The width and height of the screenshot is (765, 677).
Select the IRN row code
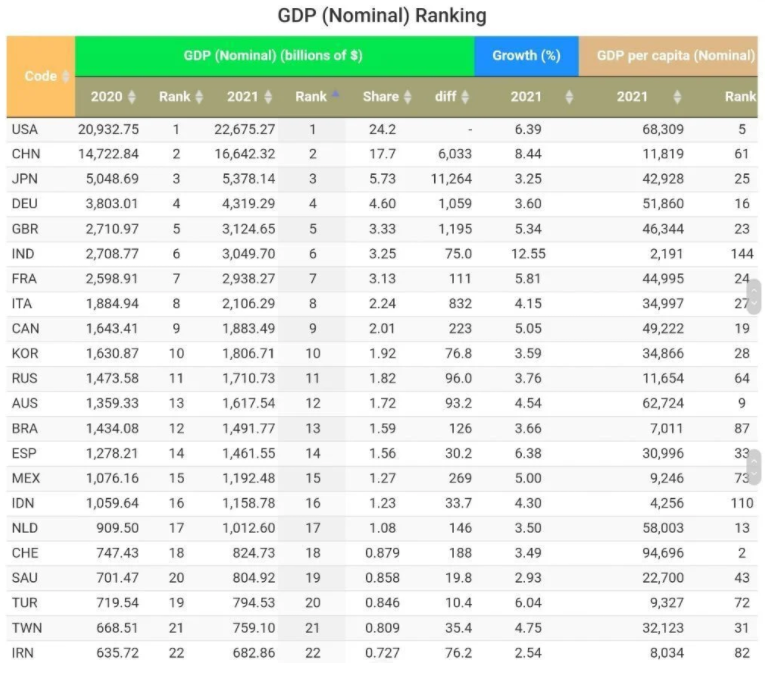(x=22, y=653)
